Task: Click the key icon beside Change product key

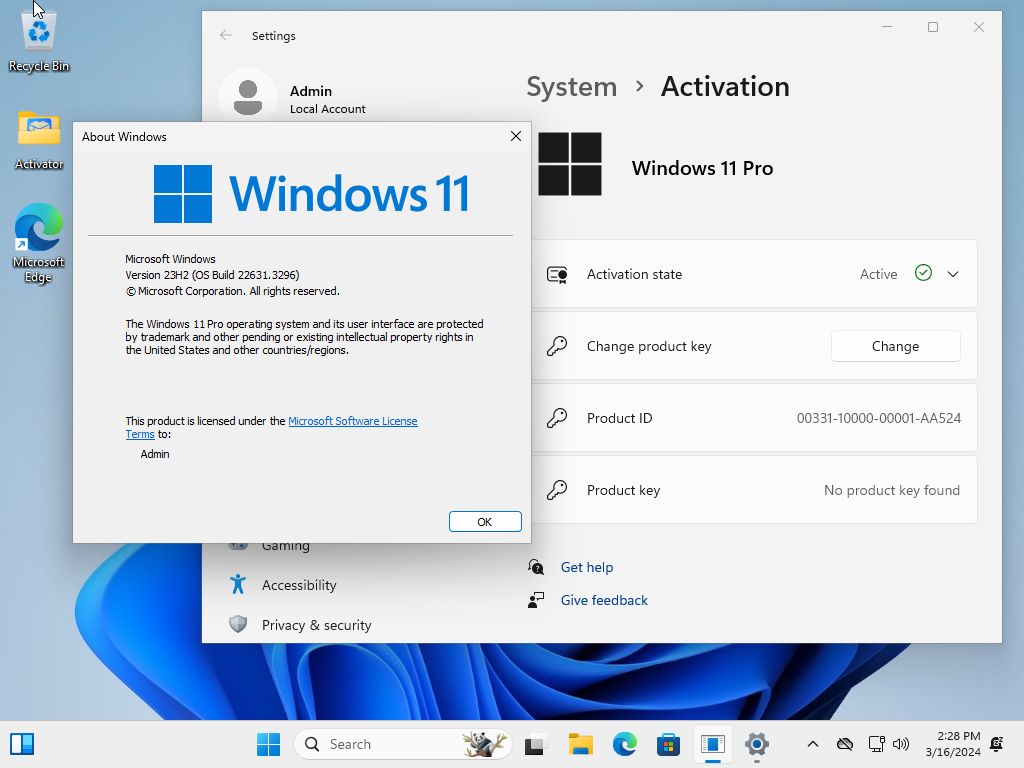Action: [557, 346]
